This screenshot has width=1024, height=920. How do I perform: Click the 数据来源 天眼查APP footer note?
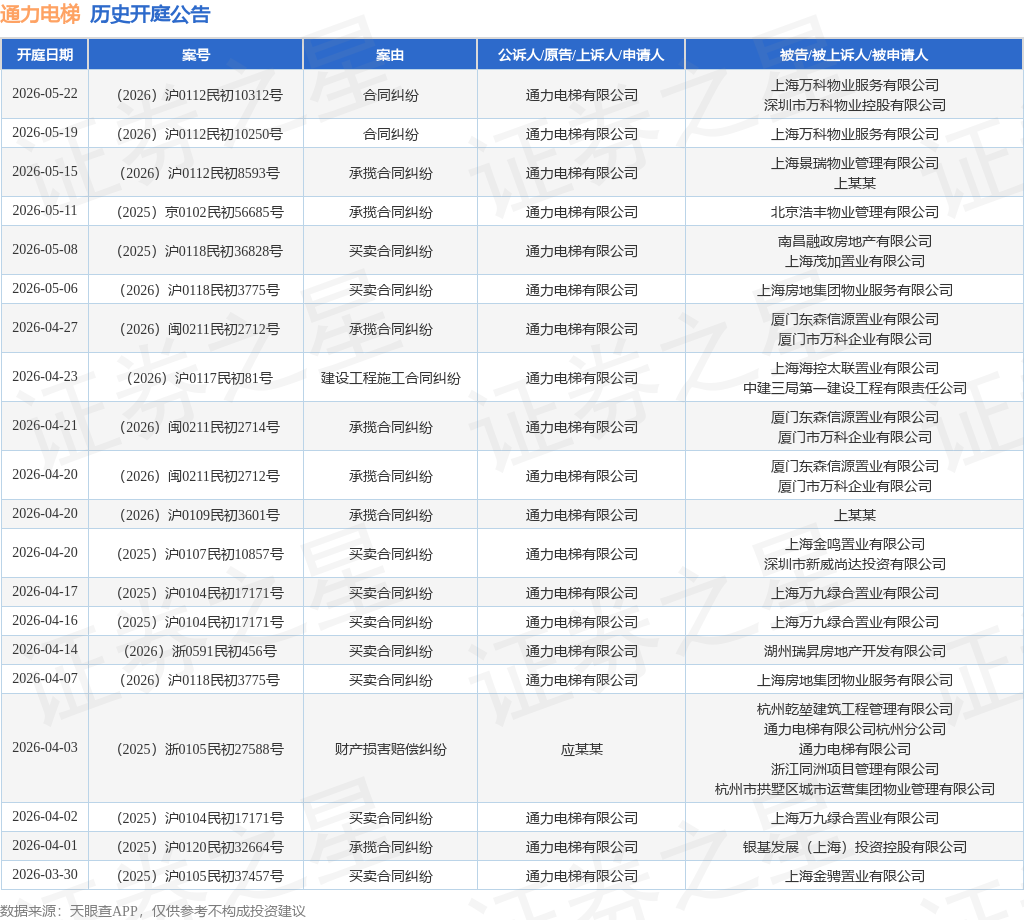pos(153,911)
